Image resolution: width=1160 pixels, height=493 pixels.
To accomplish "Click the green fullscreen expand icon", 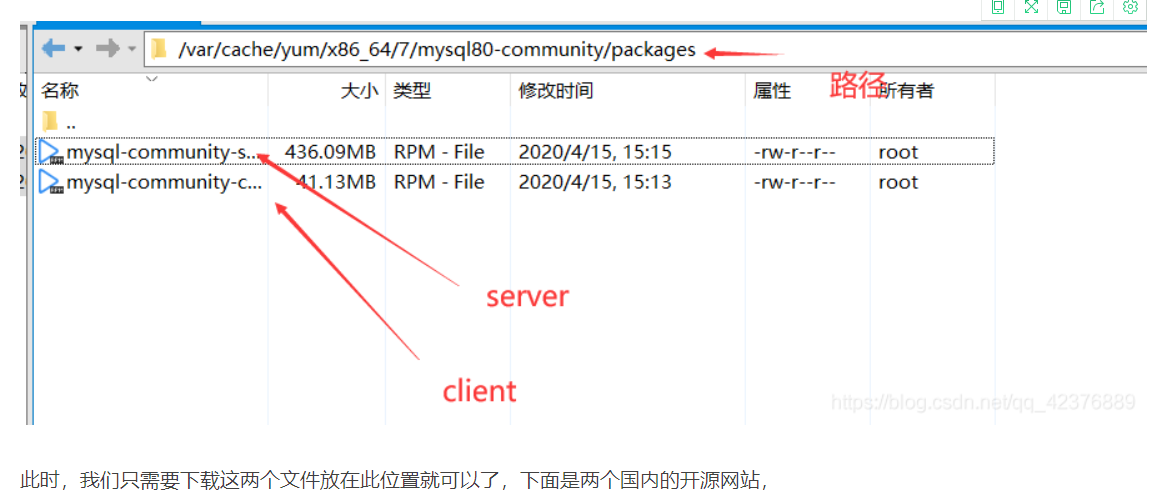I will coord(1031,7).
